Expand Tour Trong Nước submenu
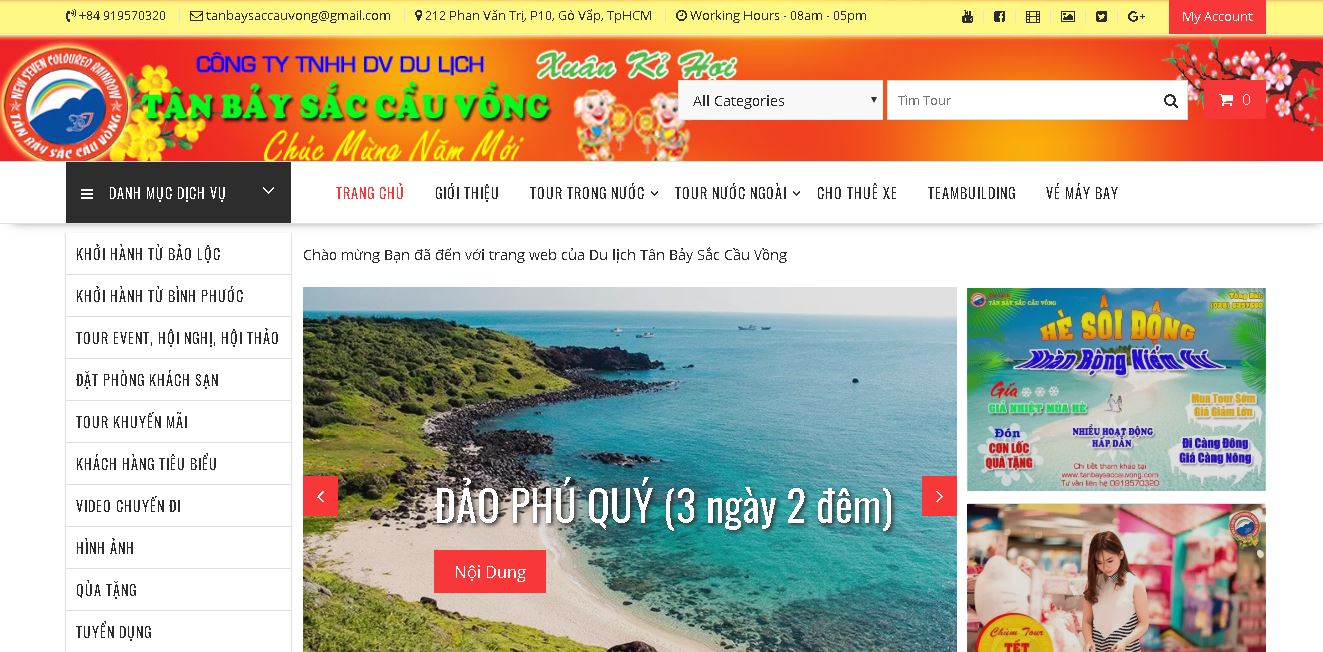 [x=594, y=193]
